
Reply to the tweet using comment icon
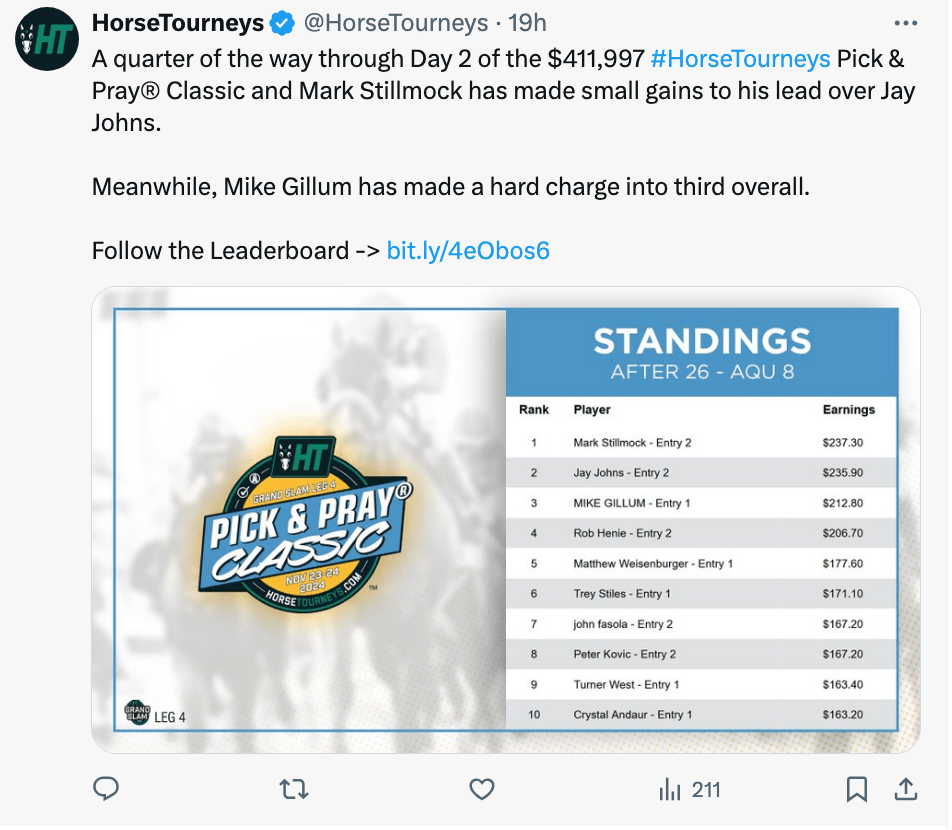tap(107, 789)
